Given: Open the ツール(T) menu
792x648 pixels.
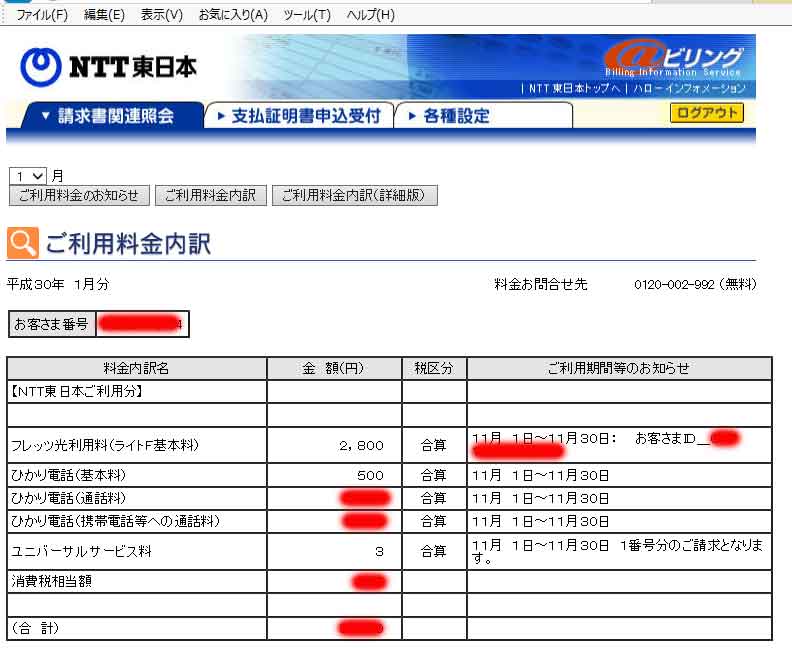Looking at the screenshot, I should pyautogui.click(x=307, y=15).
